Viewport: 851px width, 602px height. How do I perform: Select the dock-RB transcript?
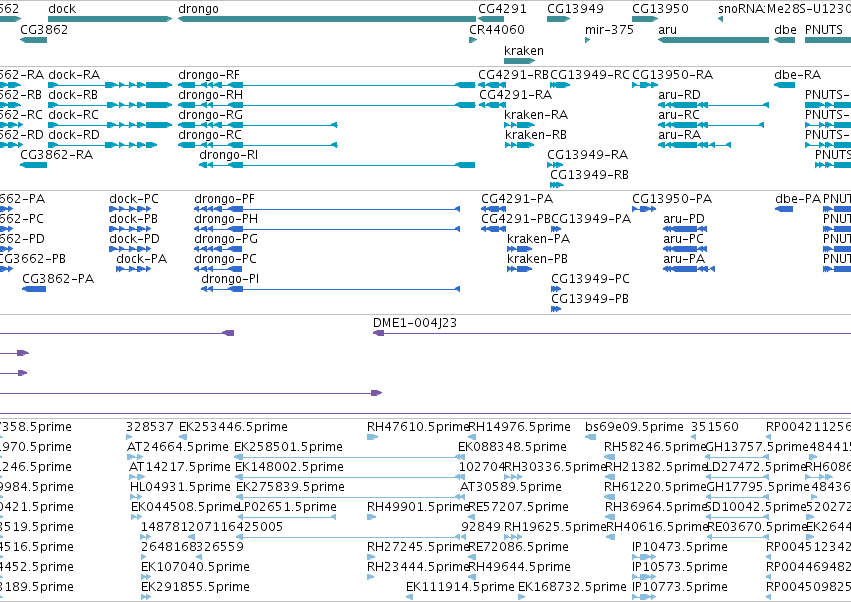coord(110,105)
